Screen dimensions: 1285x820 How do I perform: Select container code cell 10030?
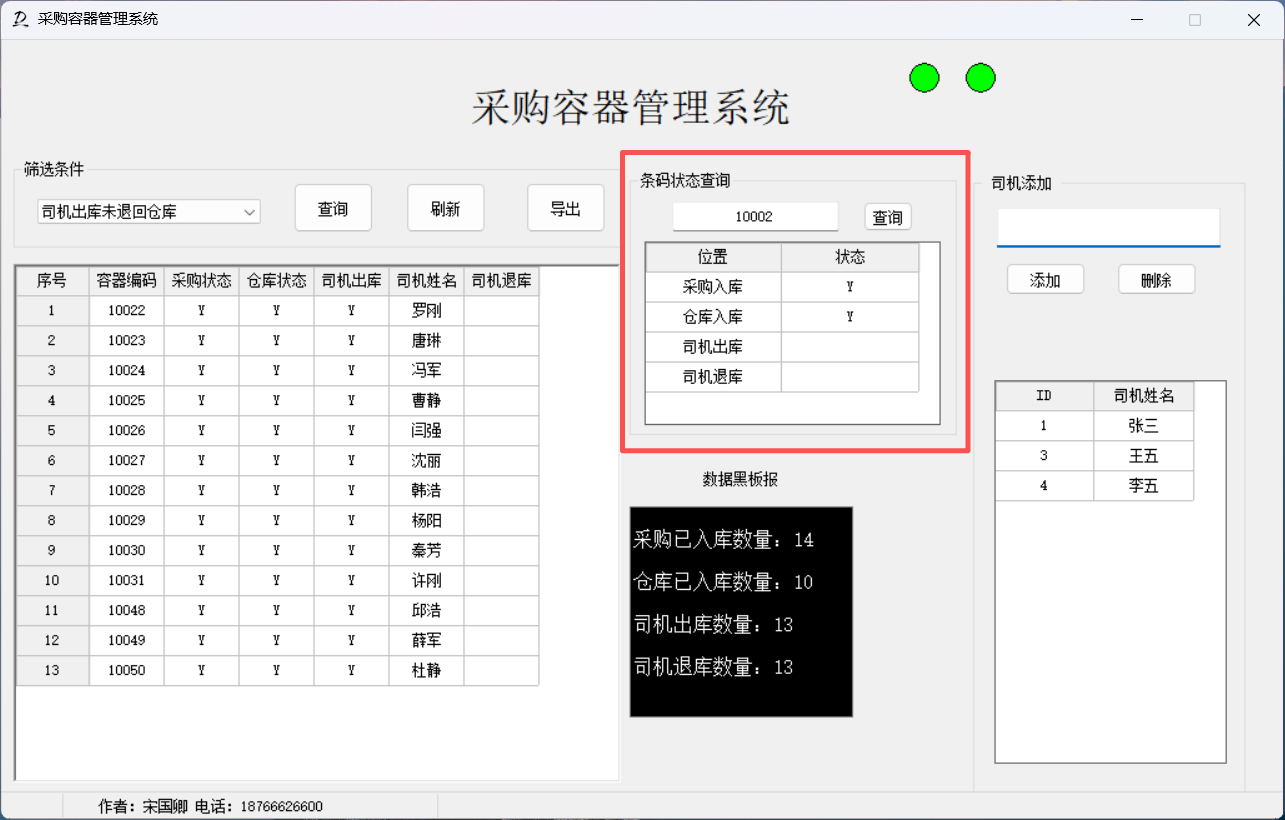tap(127, 551)
